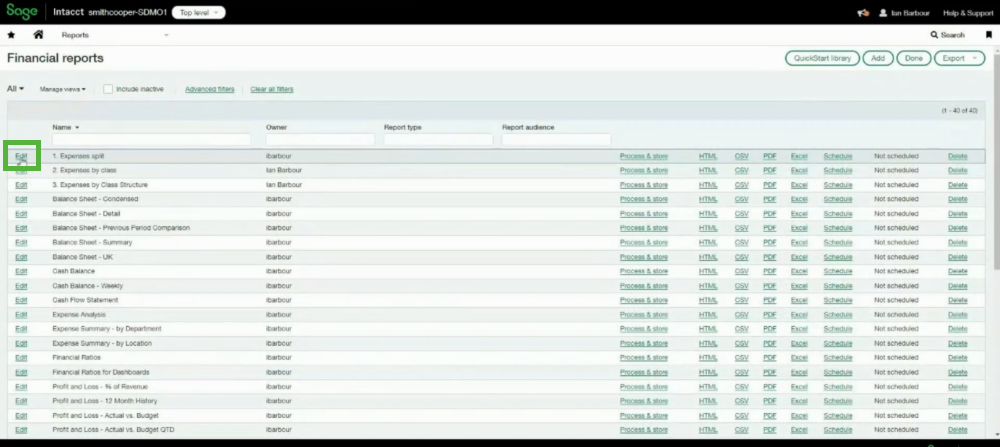Delete the Cash Balance - Weekly report

click(x=957, y=286)
